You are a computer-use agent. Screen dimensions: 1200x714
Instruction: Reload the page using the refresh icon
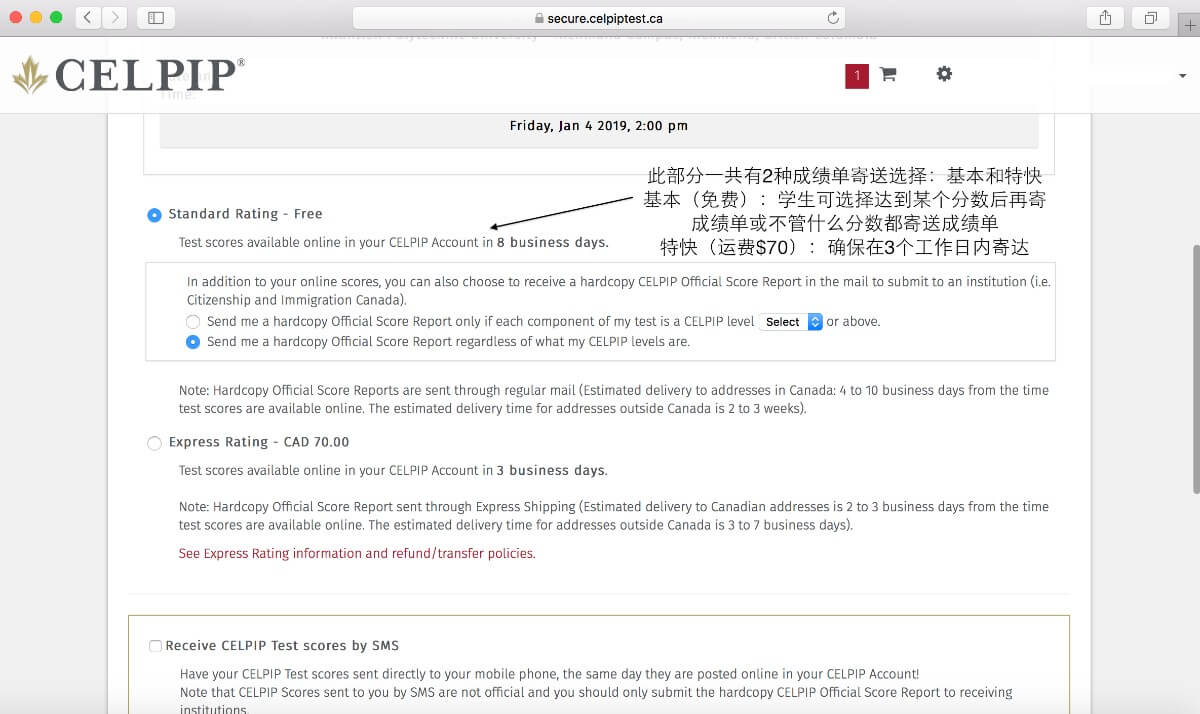(x=833, y=17)
